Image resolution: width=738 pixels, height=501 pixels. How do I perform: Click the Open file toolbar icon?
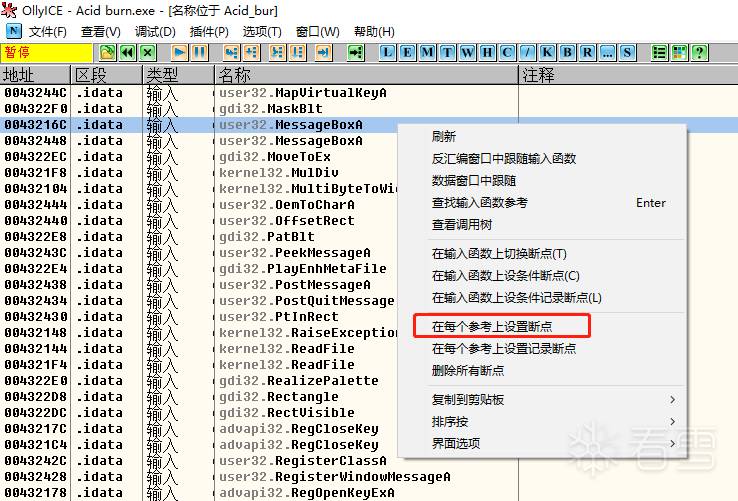[x=107, y=52]
